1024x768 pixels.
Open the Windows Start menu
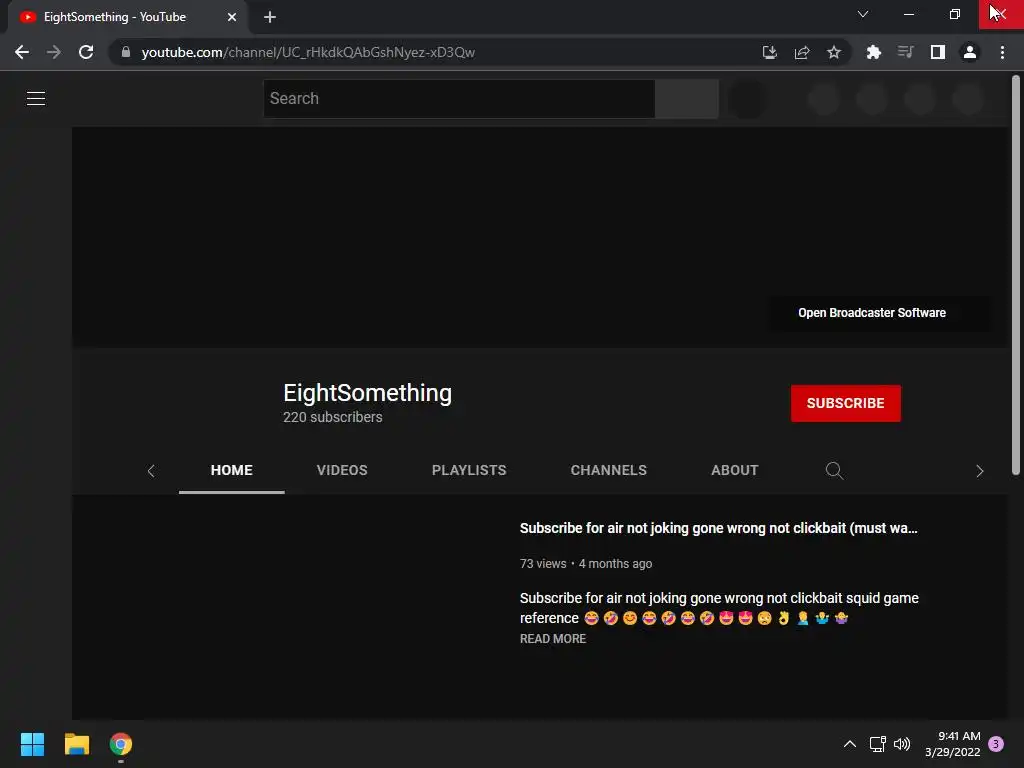32,744
